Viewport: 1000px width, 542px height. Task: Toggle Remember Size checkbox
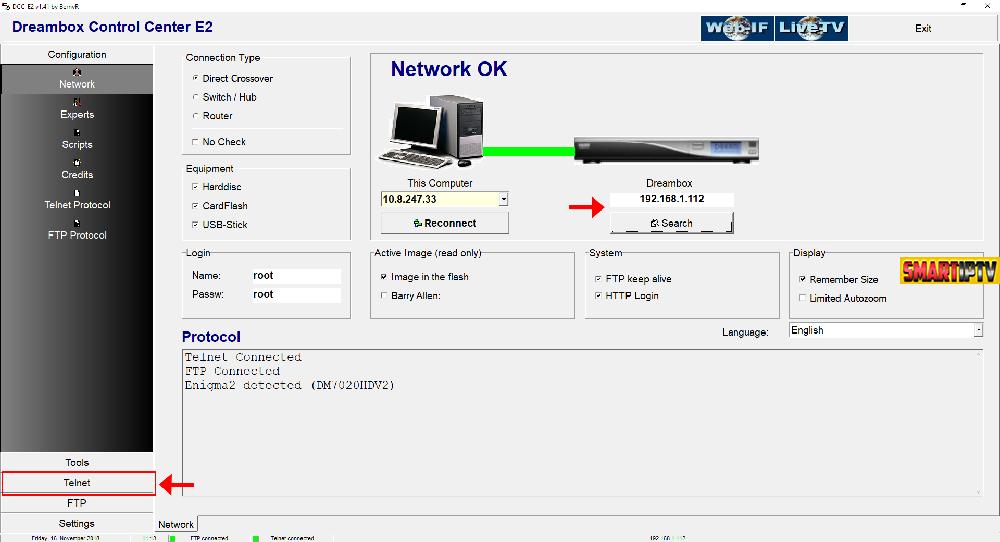pyautogui.click(x=802, y=279)
